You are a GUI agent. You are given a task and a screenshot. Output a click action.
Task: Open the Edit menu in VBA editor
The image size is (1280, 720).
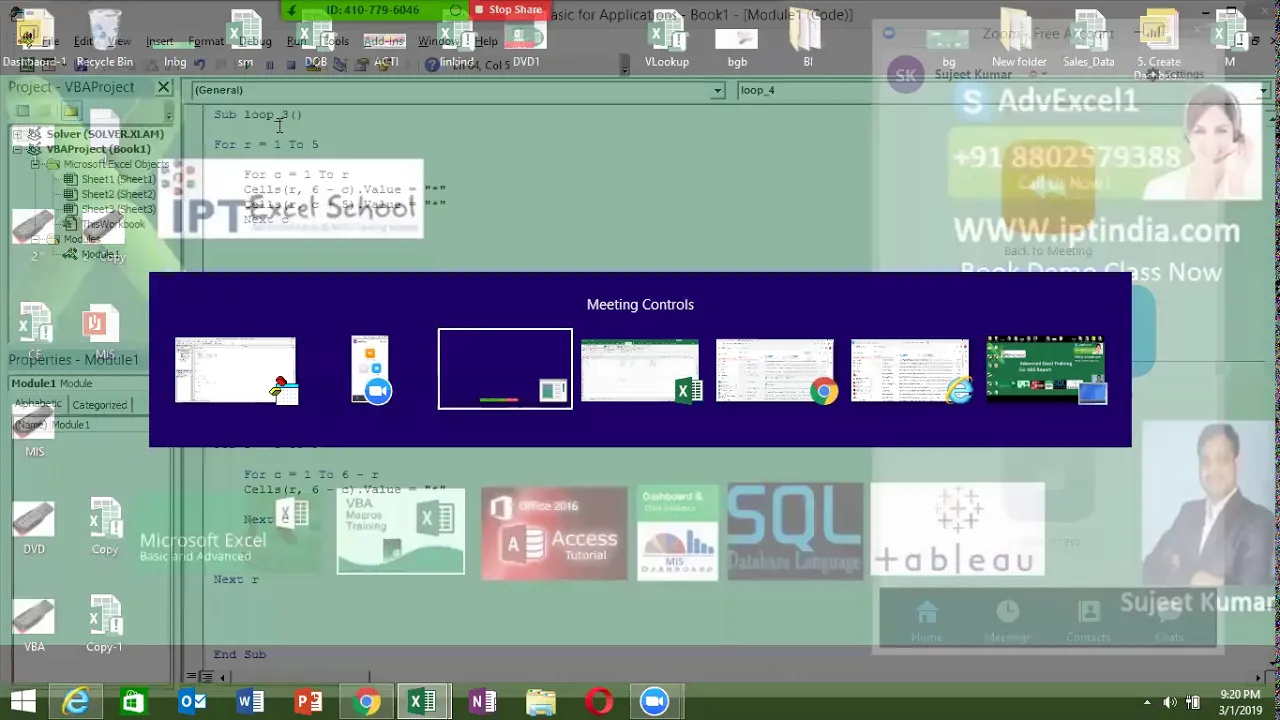pos(83,42)
